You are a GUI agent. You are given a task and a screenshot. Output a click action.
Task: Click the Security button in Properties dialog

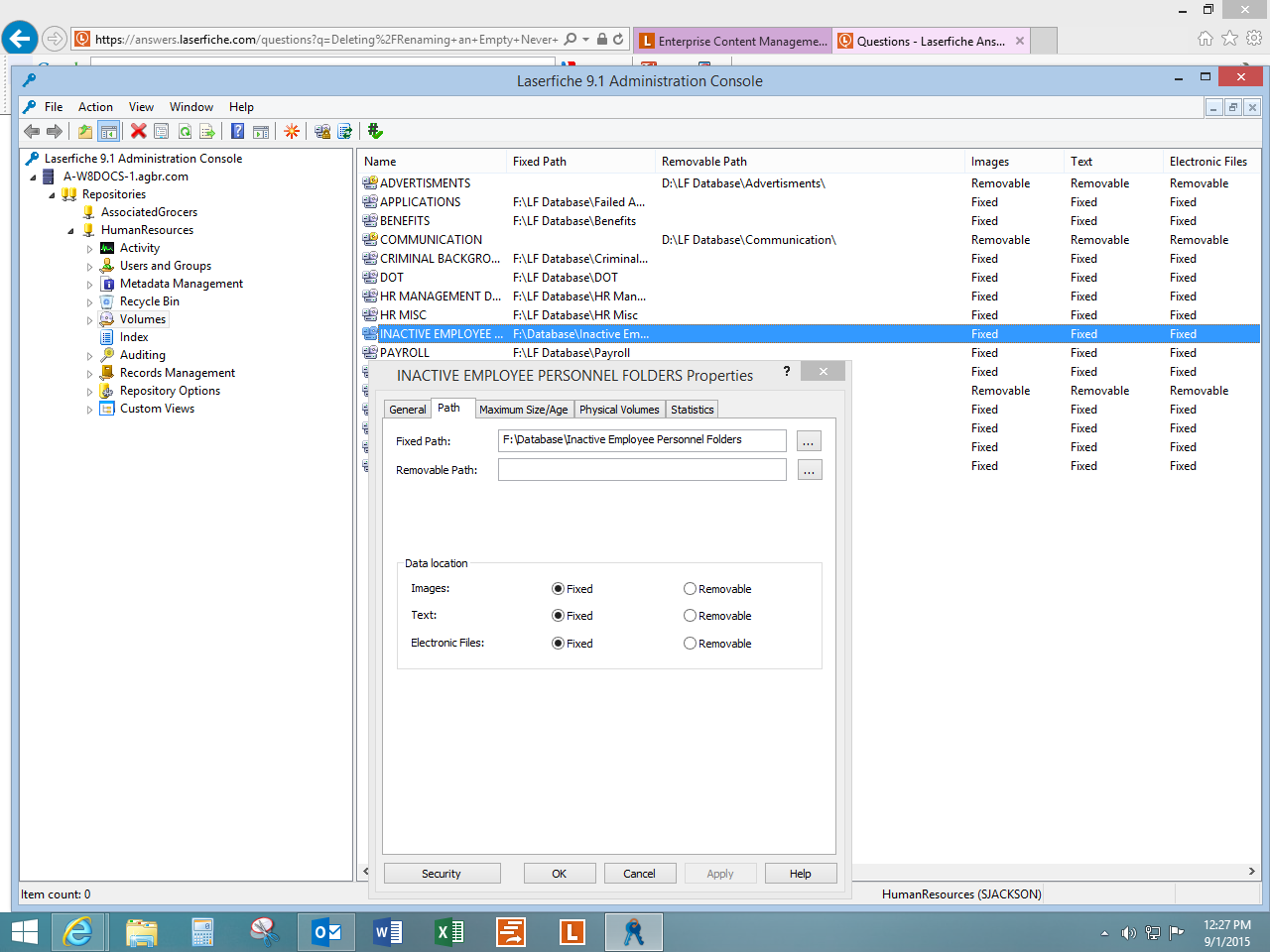click(442, 874)
